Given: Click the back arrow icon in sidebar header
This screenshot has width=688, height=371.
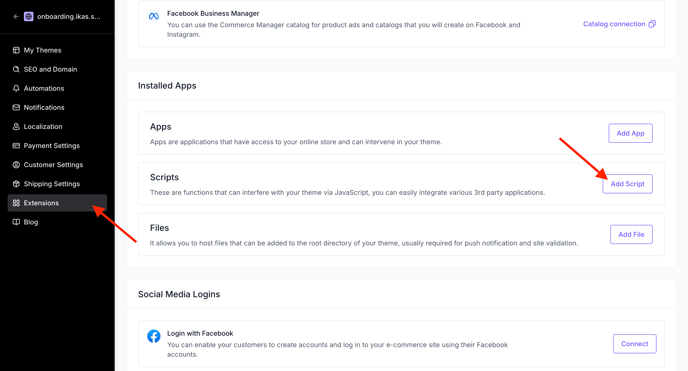Looking at the screenshot, I should click(16, 17).
